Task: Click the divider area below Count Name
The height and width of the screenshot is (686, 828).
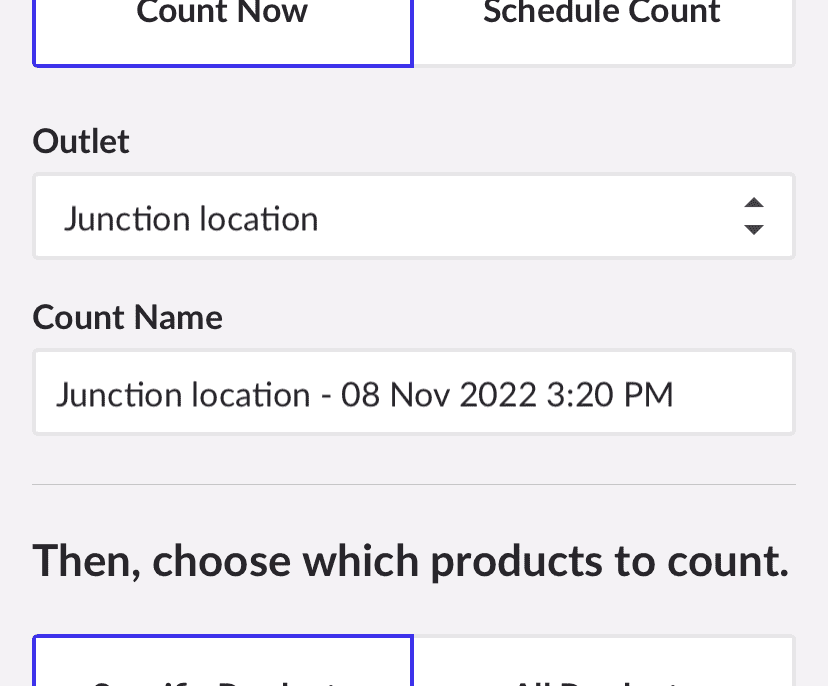Action: [414, 483]
